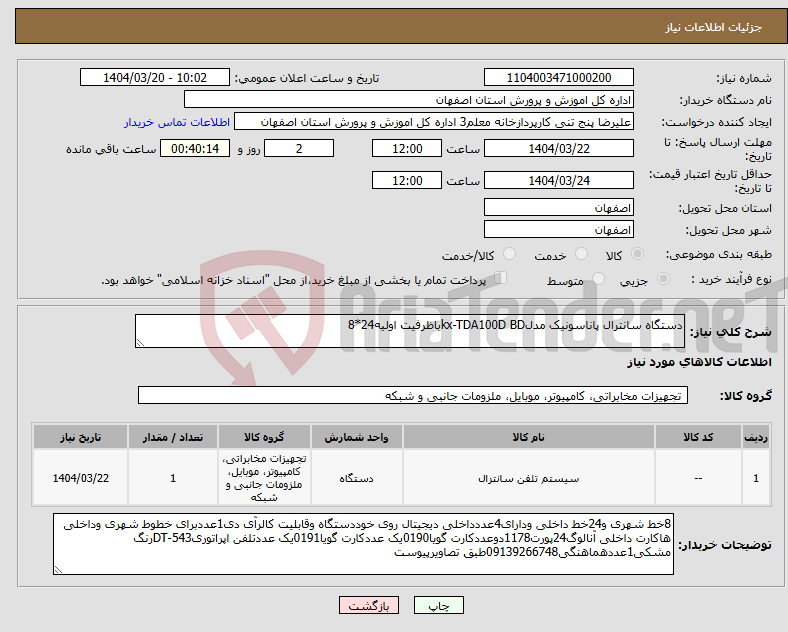The width and height of the screenshot is (788, 632).
Task: Click the delivery city field اصفهان
Action: tap(558, 230)
